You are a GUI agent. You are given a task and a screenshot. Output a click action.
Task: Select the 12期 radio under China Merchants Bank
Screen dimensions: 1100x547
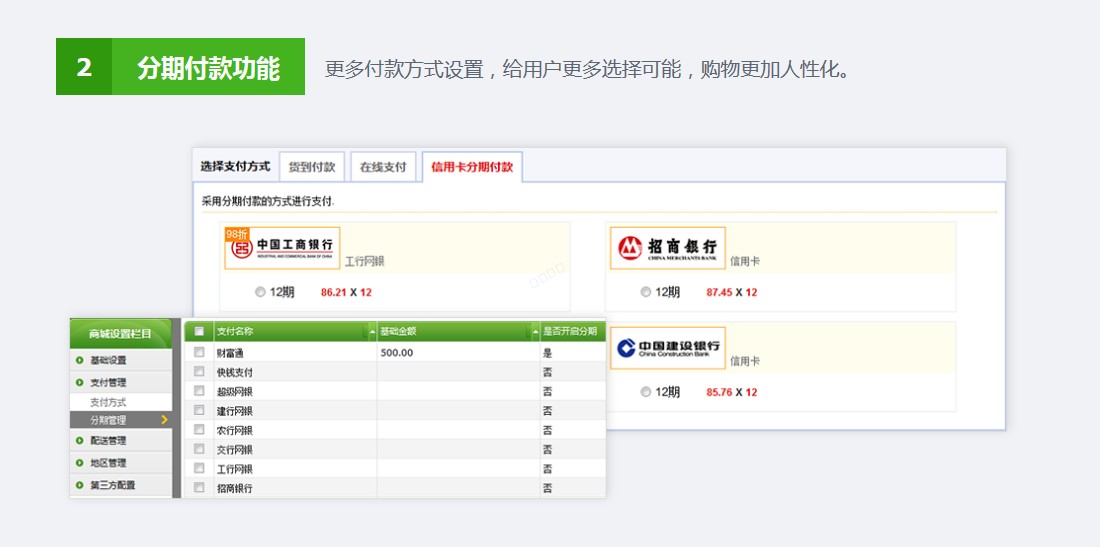[646, 292]
